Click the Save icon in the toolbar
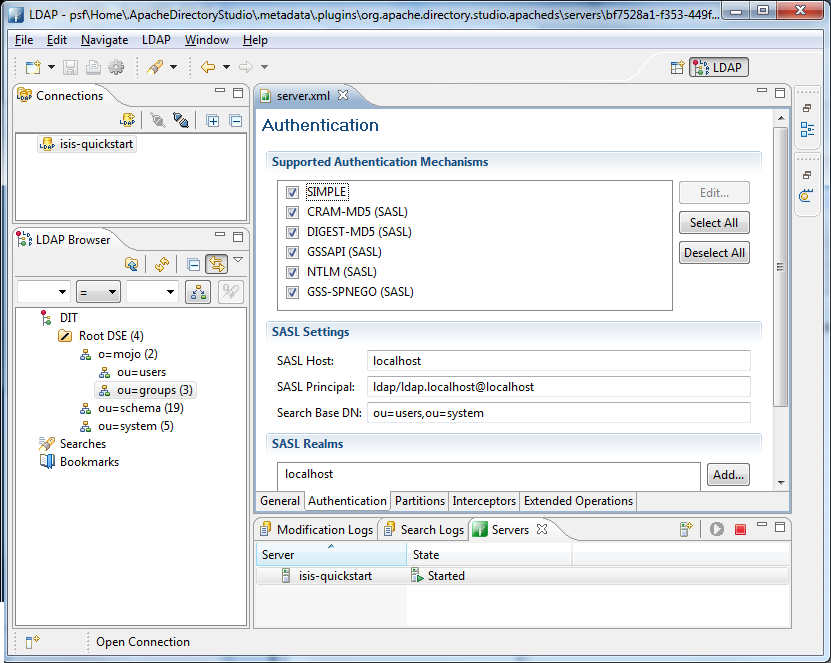831x663 pixels. pyautogui.click(x=69, y=67)
